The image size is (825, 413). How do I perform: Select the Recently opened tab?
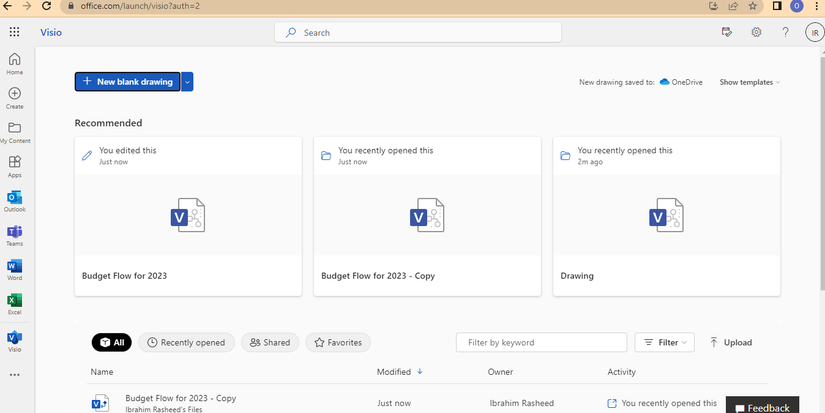coord(186,342)
